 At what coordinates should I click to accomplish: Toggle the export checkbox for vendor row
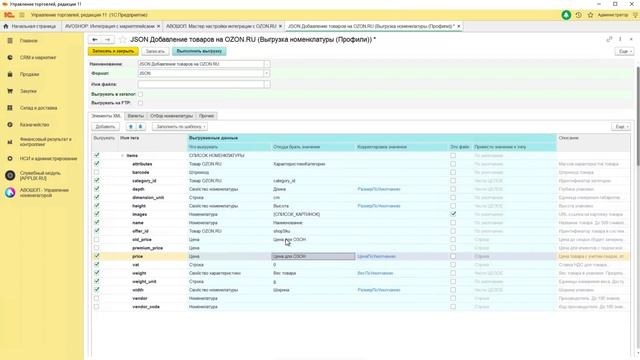[96, 298]
